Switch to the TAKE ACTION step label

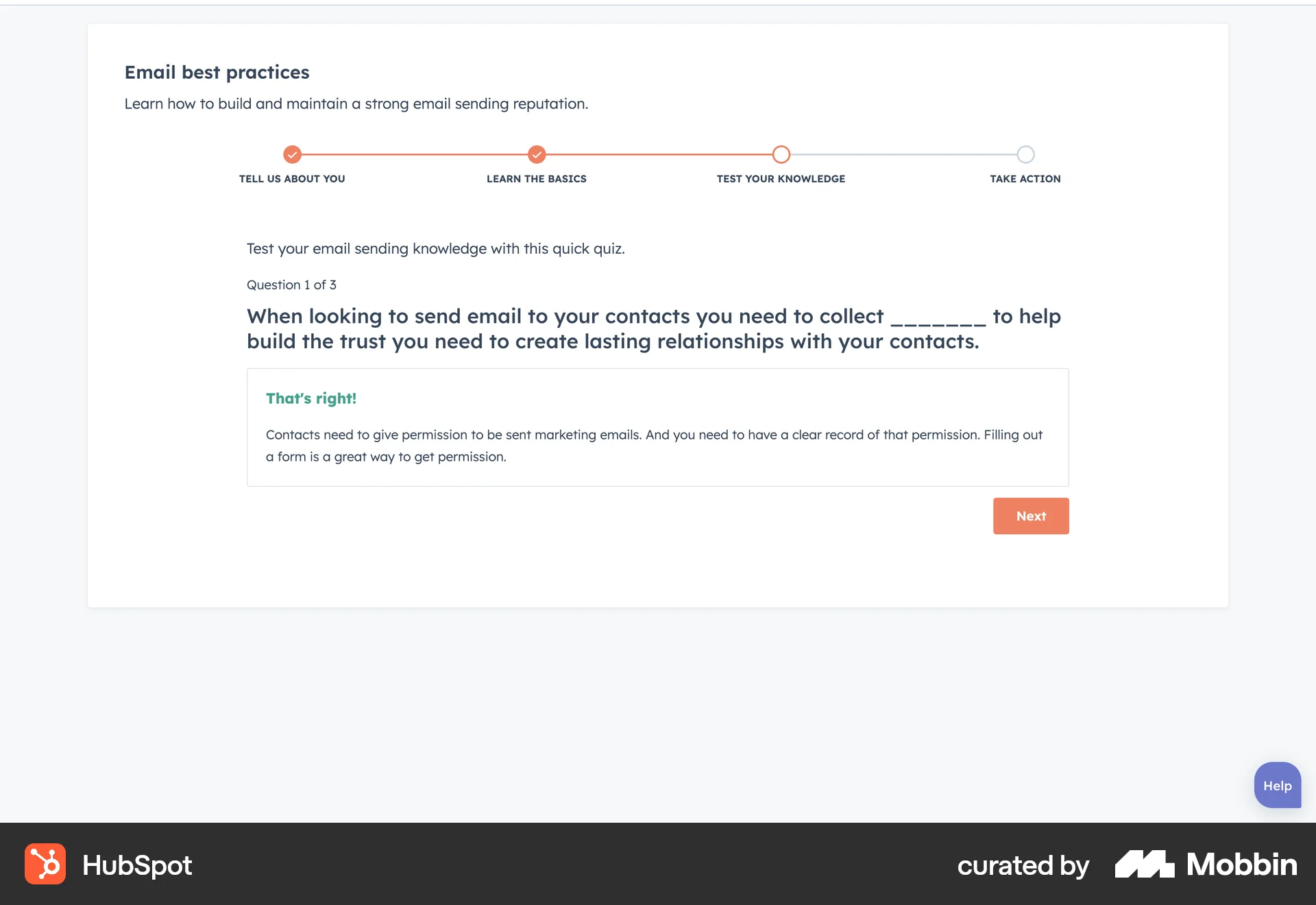[x=1025, y=178]
